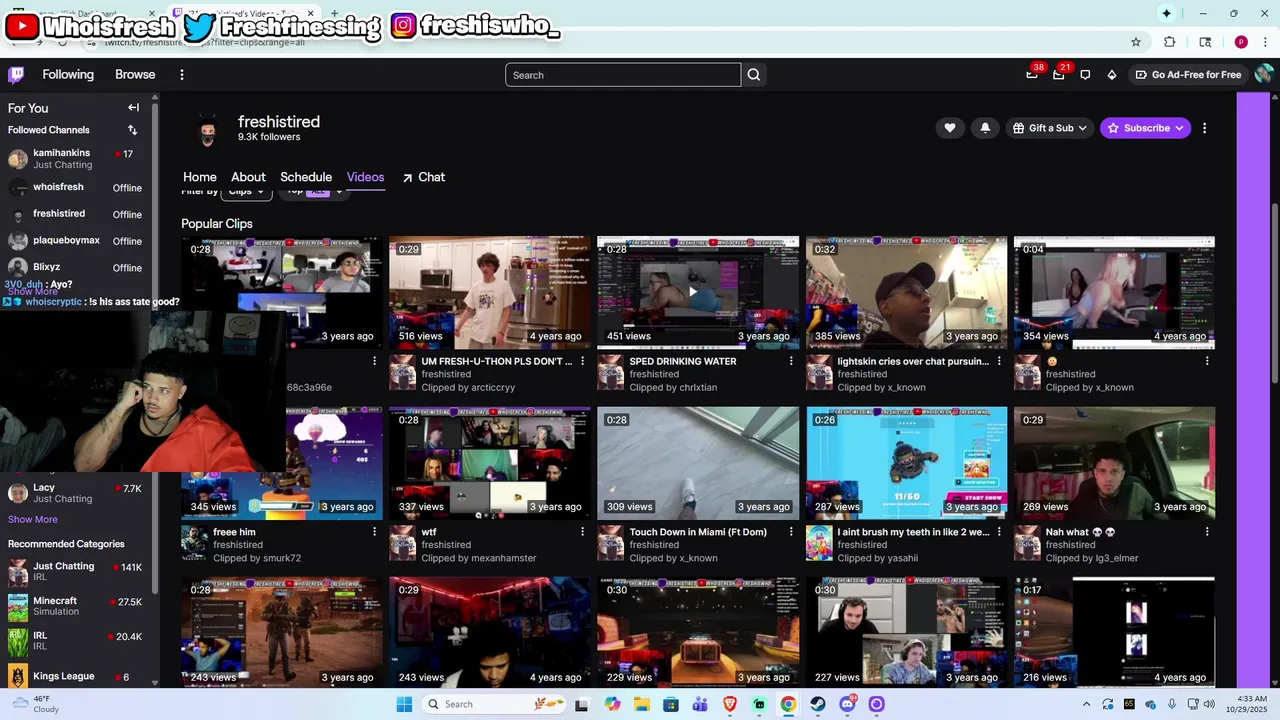
Task: Show hidden system tray icons
Action: pos(1086,704)
